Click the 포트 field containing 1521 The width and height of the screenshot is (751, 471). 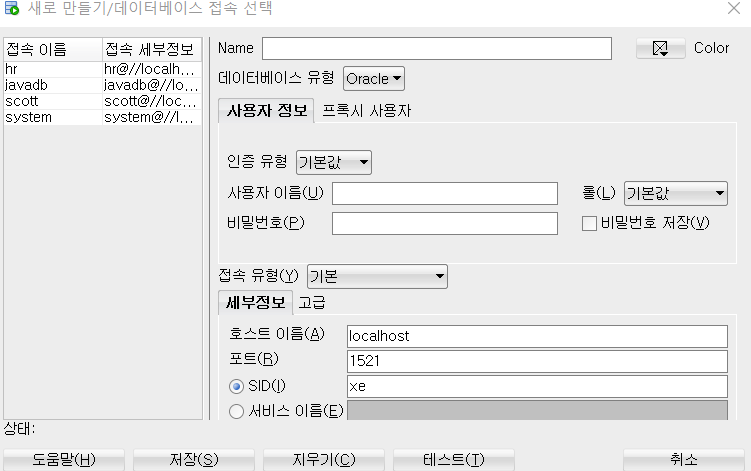tap(537, 361)
